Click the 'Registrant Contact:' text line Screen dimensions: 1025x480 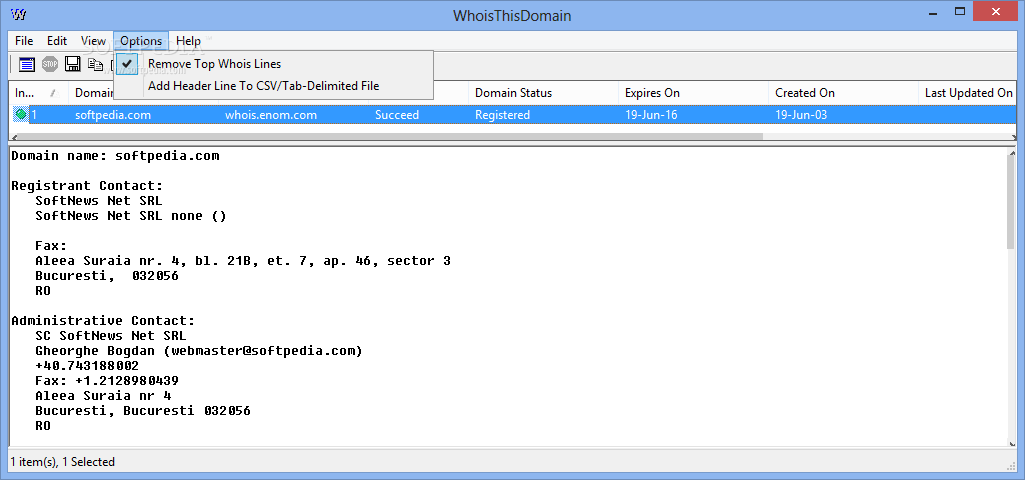coord(87,186)
